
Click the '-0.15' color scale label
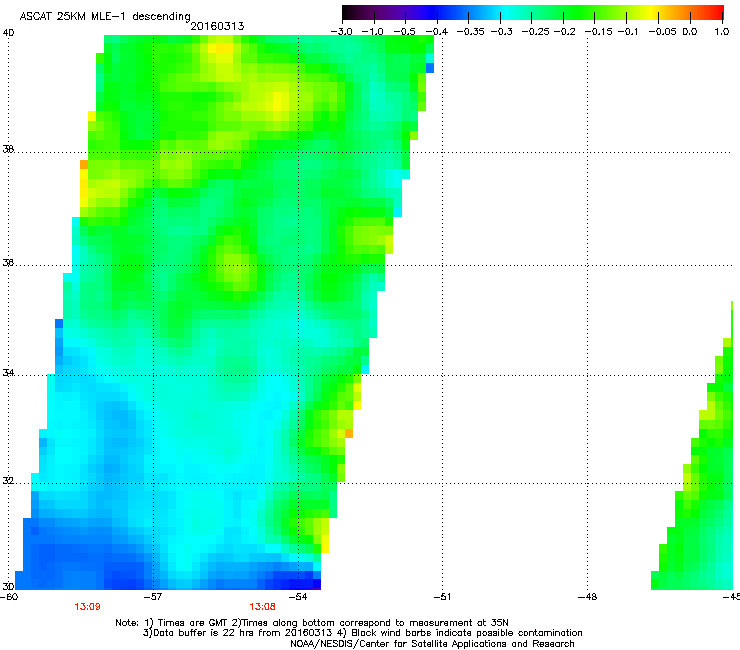tap(598, 32)
